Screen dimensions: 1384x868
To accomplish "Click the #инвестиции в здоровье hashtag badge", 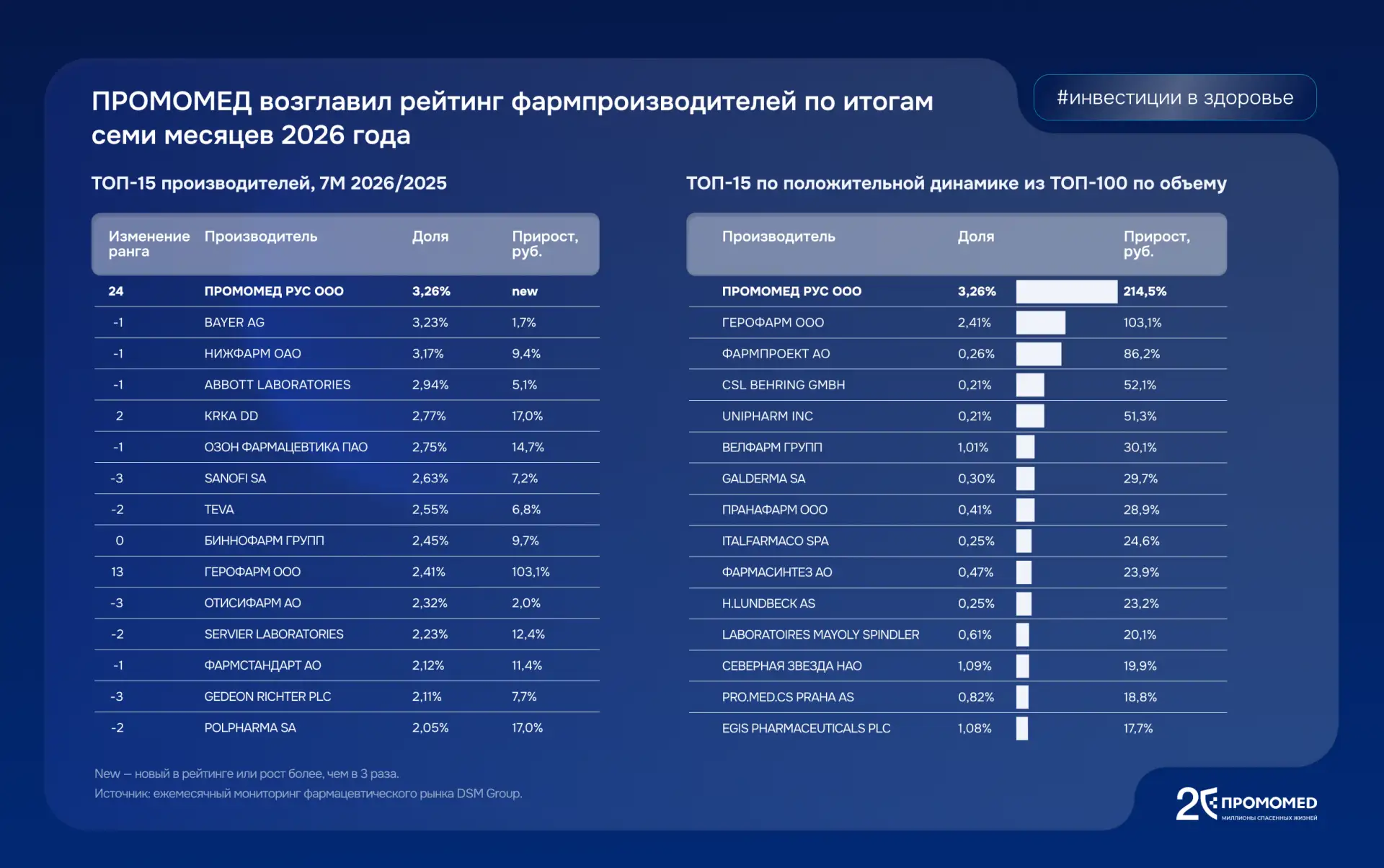I will point(1174,97).
